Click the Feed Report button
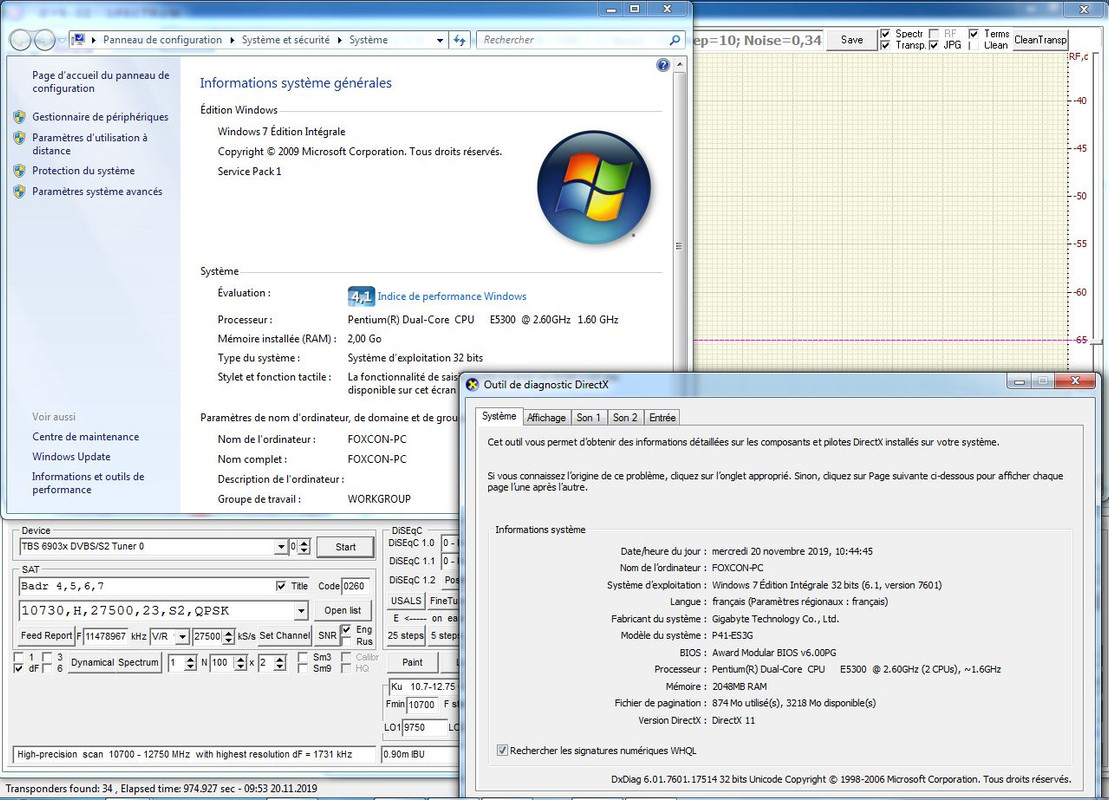Screen dimensions: 1109x800 coord(46,636)
